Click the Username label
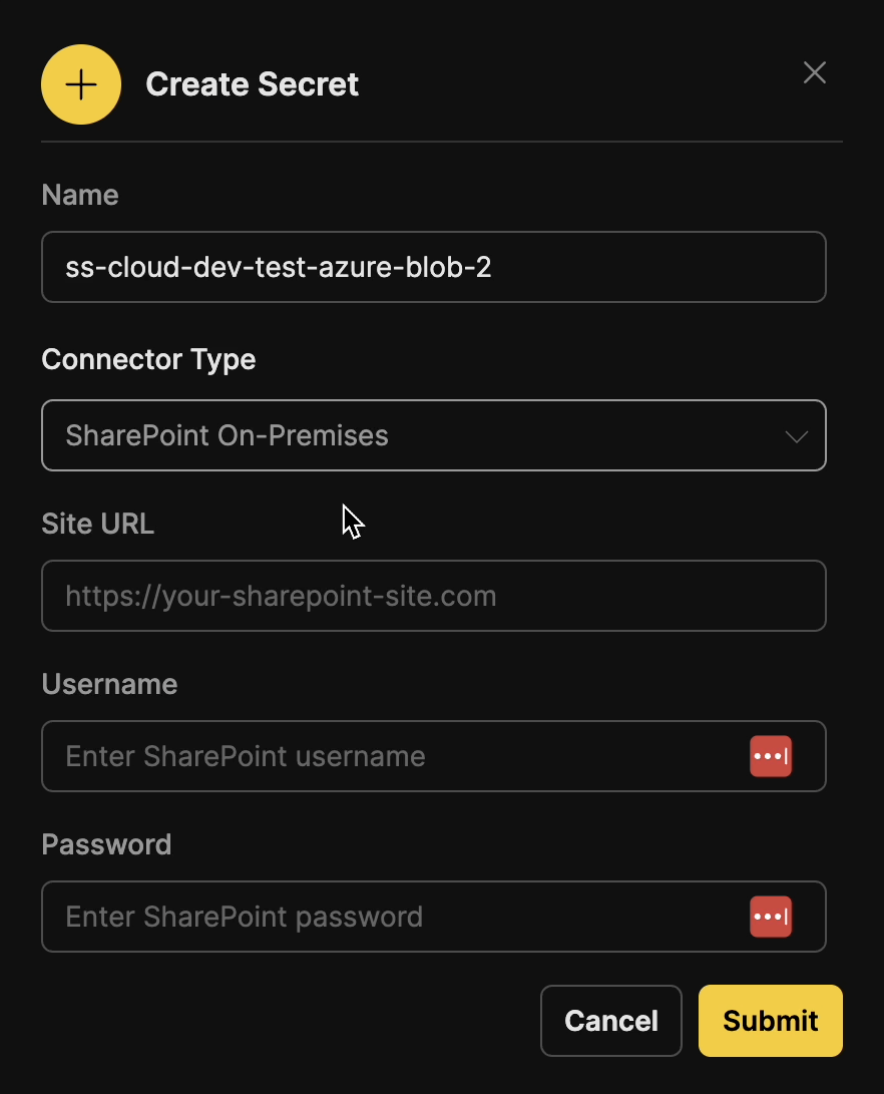884x1094 pixels. tap(109, 684)
